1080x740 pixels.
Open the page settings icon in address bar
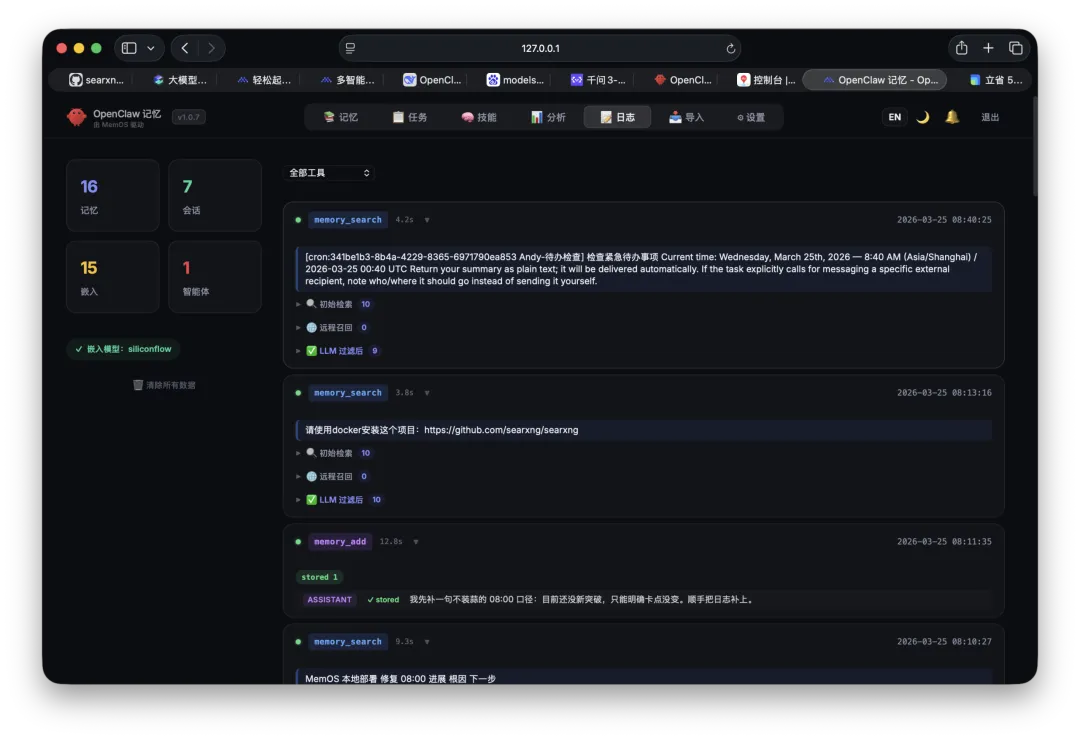350,48
